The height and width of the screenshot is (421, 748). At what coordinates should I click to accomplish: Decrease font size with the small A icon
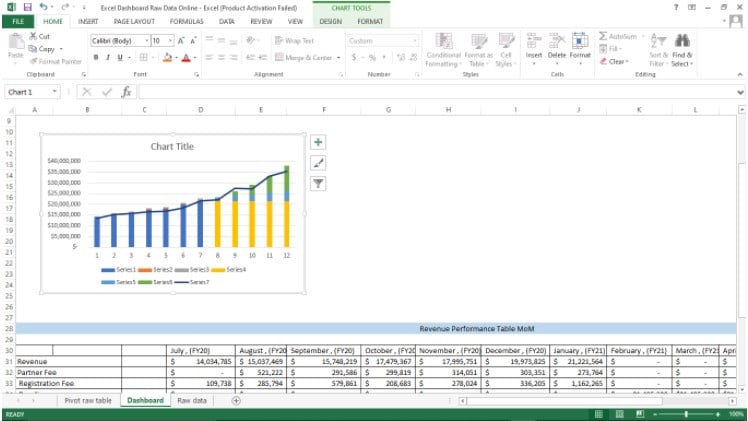pyautogui.click(x=193, y=41)
